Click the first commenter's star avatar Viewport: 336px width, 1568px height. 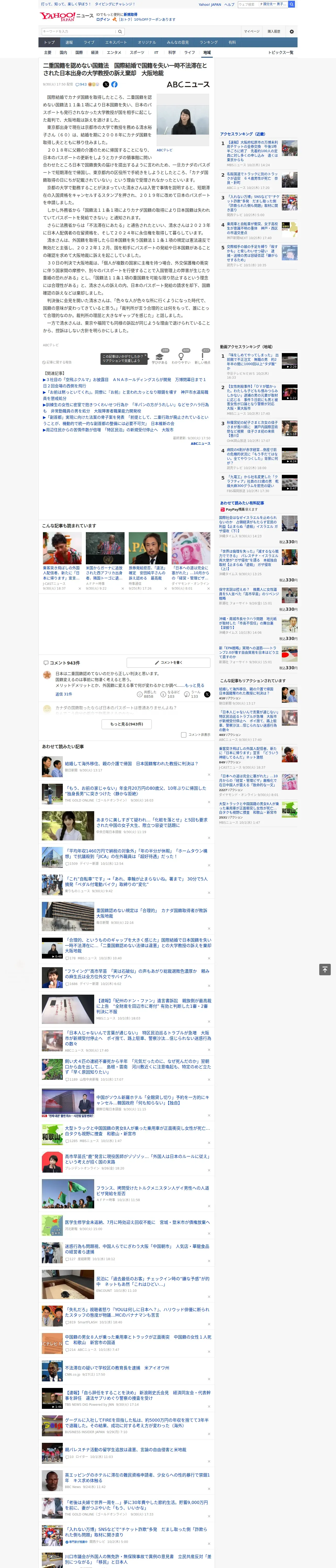pos(47,675)
